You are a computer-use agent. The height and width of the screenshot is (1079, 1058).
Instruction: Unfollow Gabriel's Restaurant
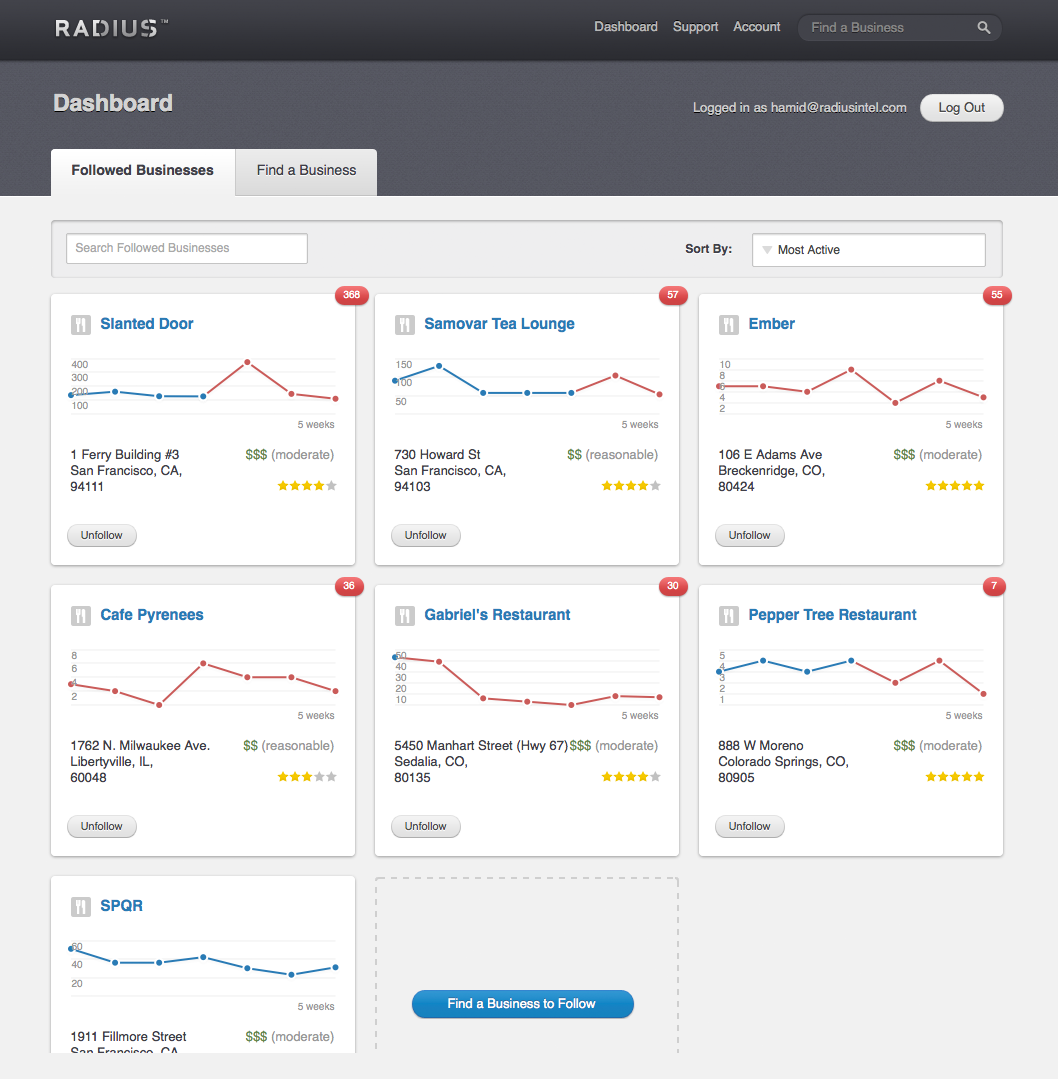tap(425, 826)
